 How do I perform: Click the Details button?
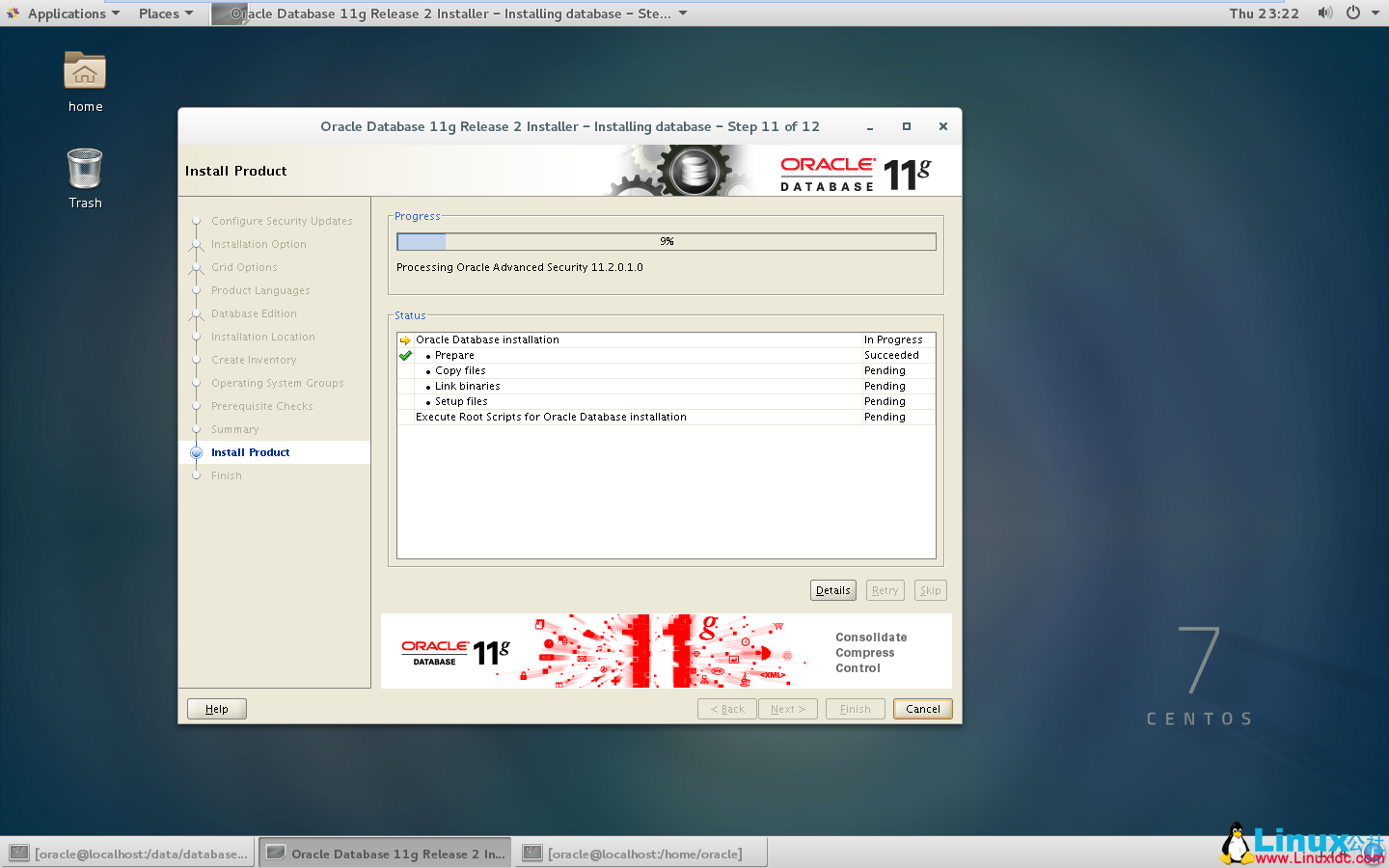coord(833,590)
